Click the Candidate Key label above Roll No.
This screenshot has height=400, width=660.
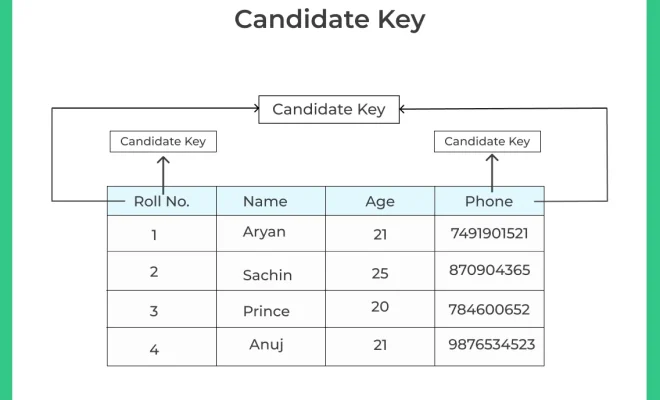point(163,141)
